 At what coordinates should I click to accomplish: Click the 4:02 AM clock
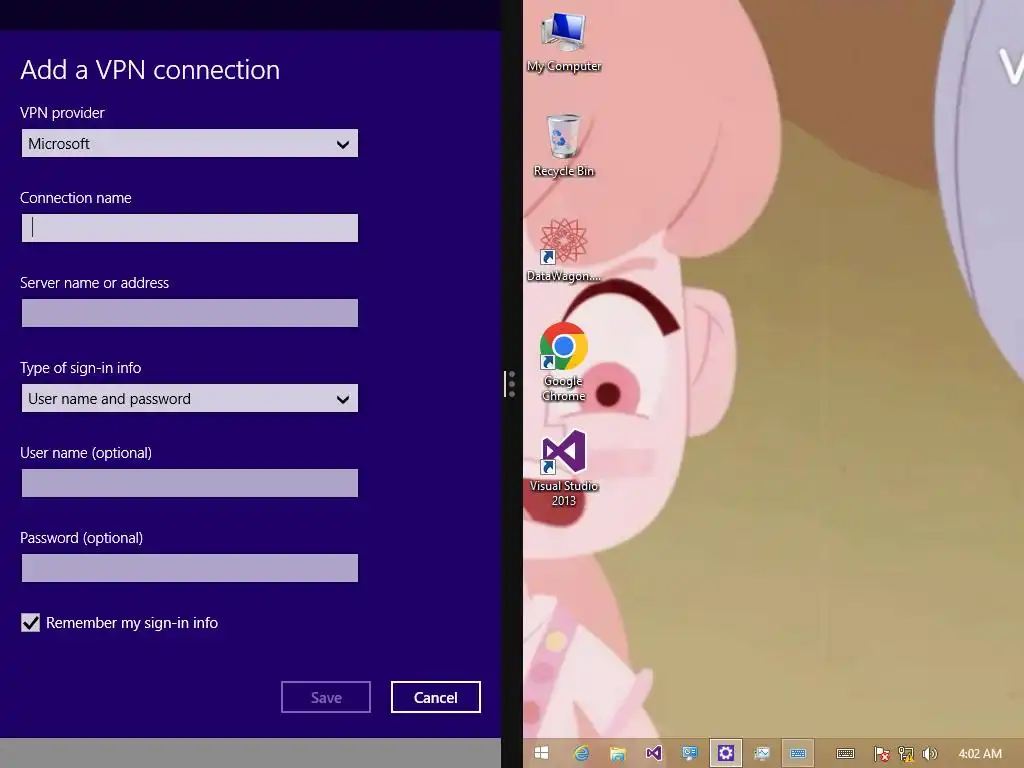980,754
